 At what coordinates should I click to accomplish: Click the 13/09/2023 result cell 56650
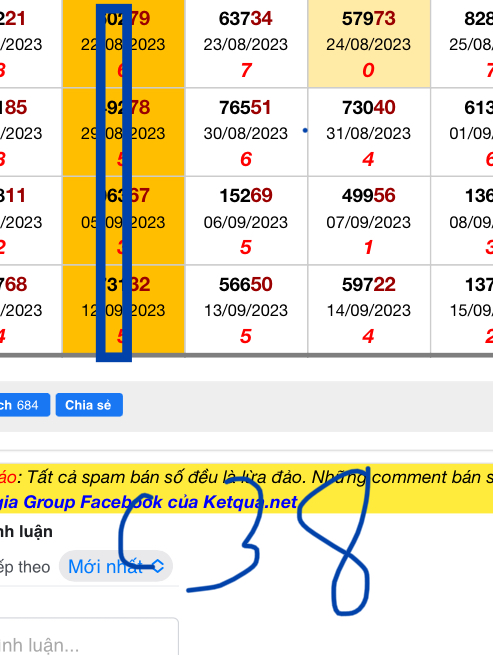click(246, 310)
